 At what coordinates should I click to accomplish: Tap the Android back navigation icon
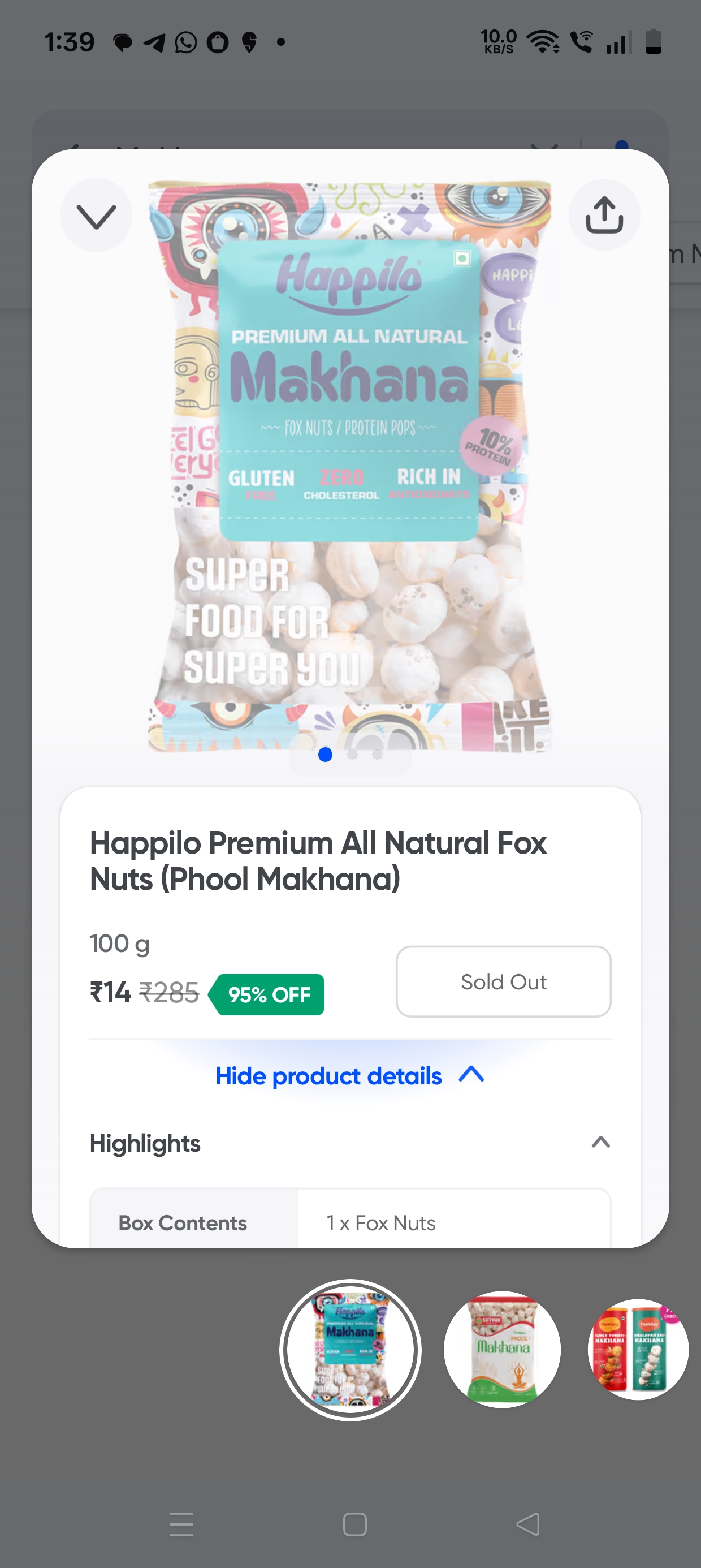coord(527,1524)
